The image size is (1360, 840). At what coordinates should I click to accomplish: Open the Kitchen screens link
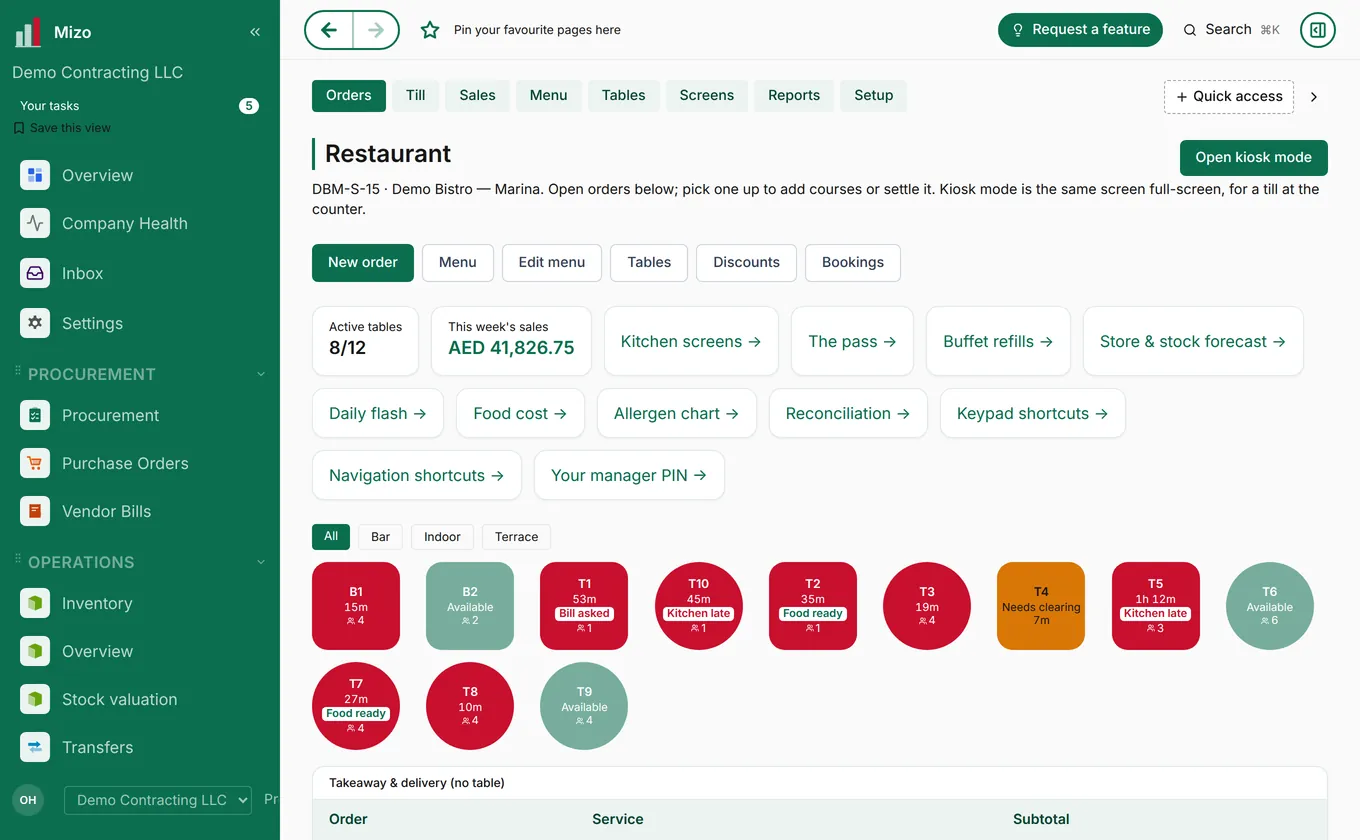pos(691,341)
